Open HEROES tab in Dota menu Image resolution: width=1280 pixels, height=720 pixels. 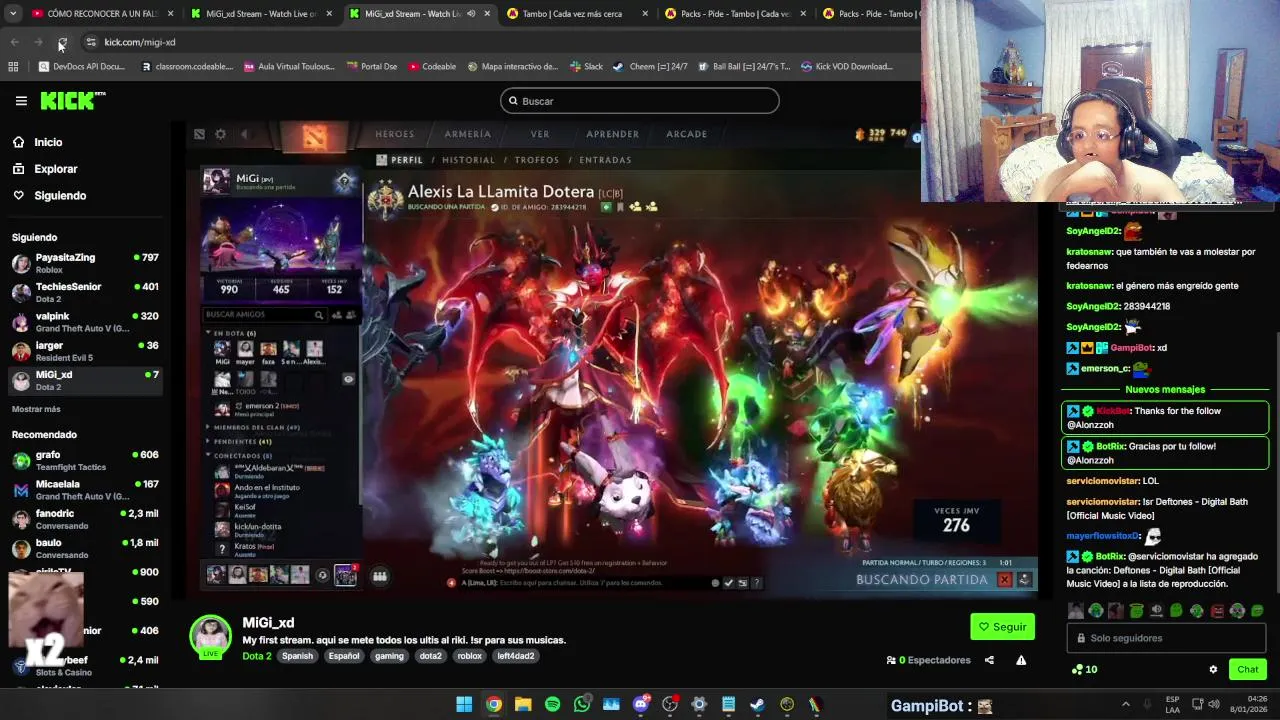[394, 134]
